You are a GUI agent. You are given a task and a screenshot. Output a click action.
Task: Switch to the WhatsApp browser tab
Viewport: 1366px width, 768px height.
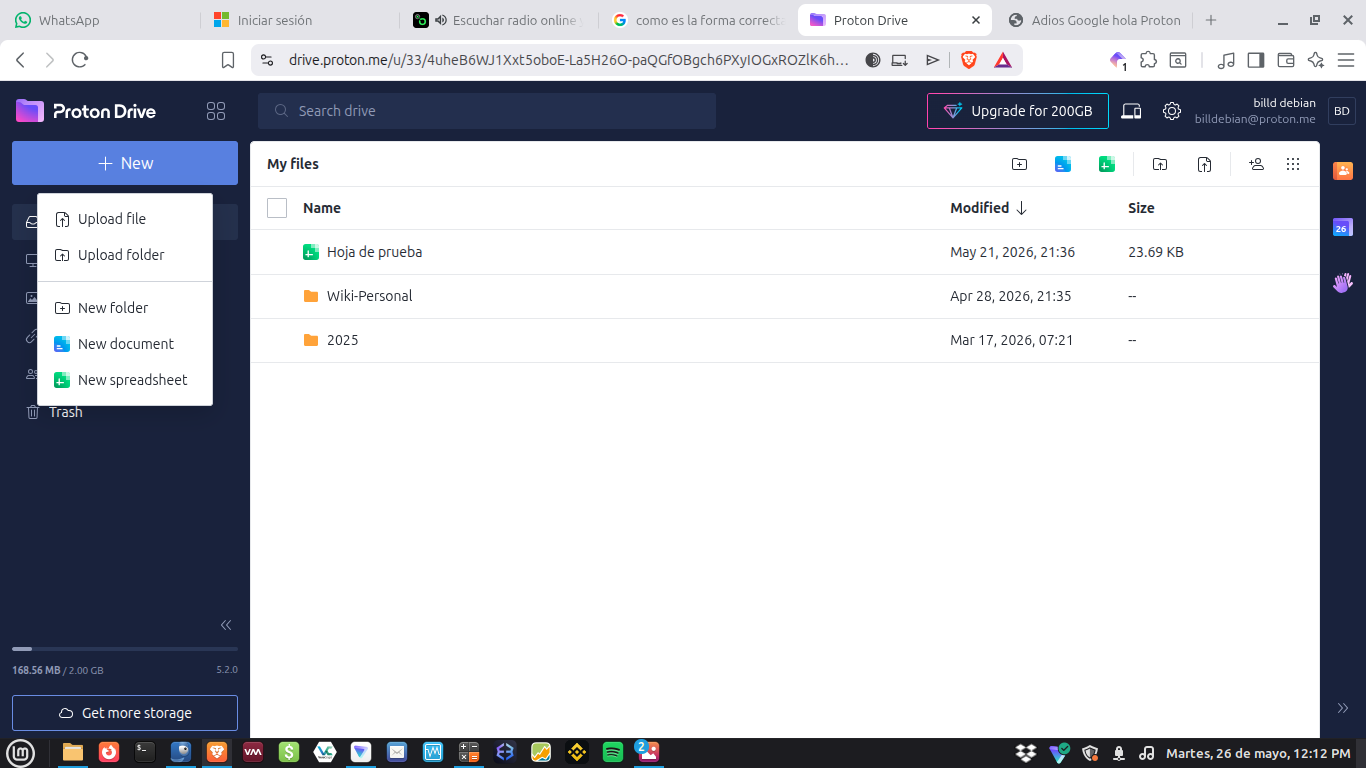pos(100,20)
